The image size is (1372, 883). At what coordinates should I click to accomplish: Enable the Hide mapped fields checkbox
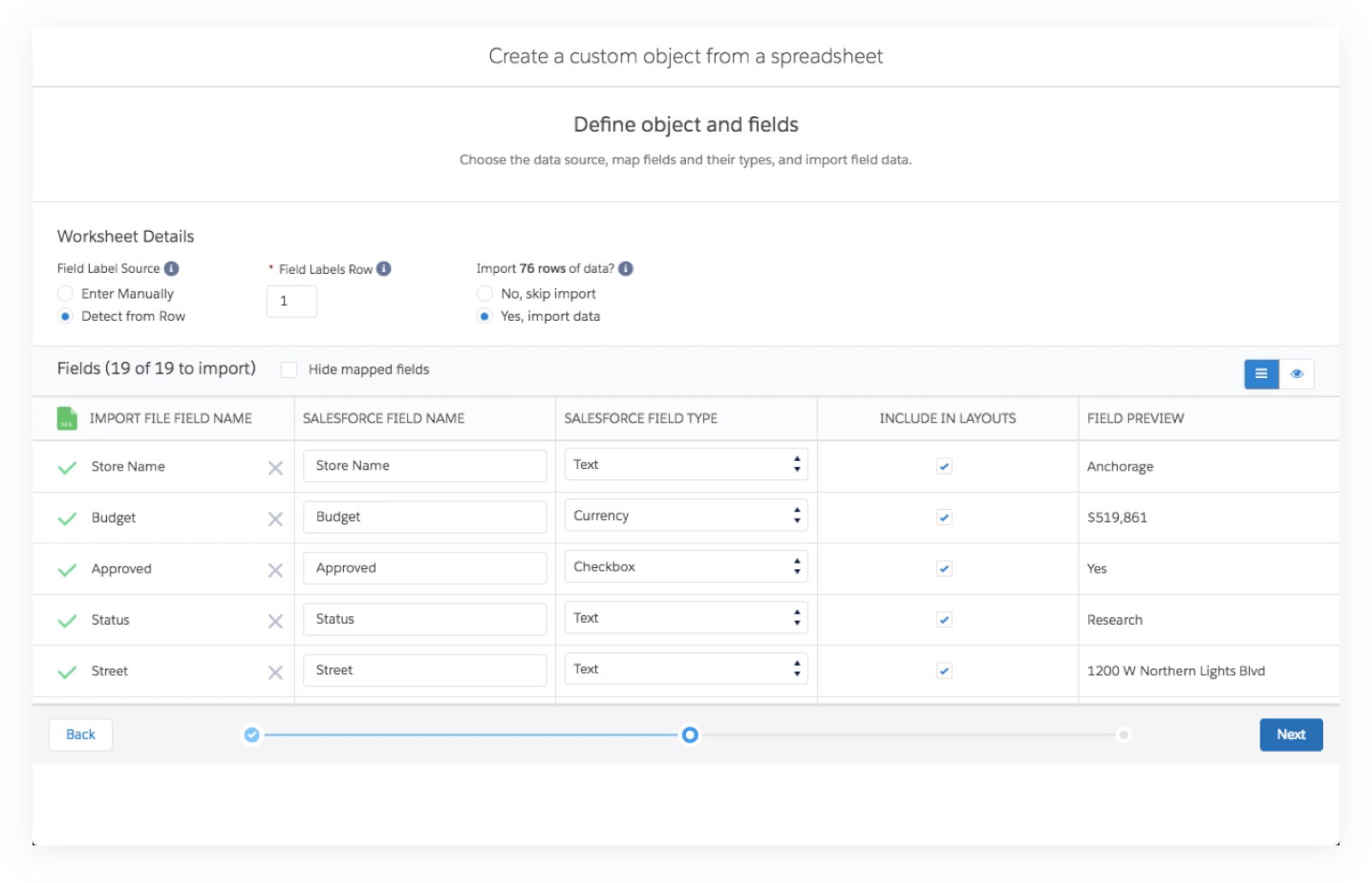[x=289, y=370]
